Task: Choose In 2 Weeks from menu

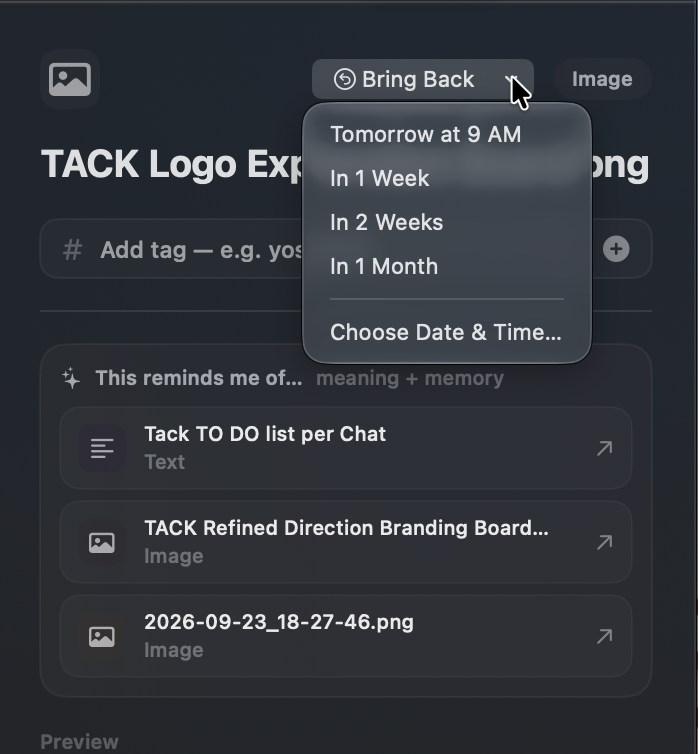Action: point(386,223)
